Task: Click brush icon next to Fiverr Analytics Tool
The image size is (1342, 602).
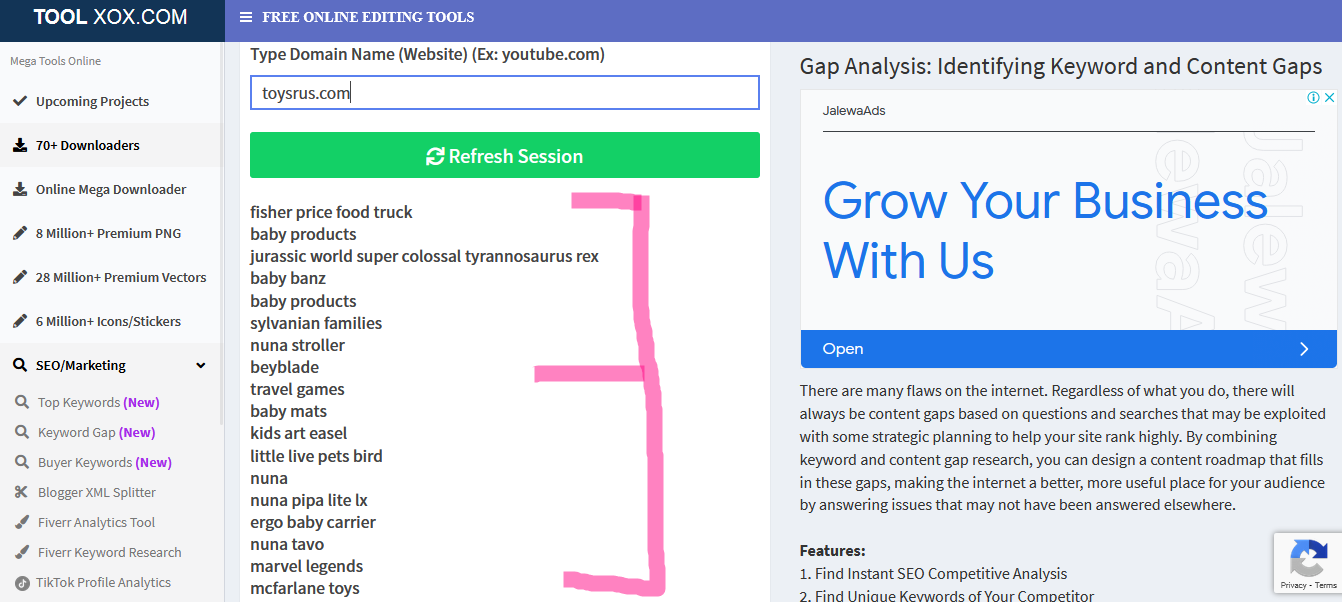Action: [x=20, y=522]
